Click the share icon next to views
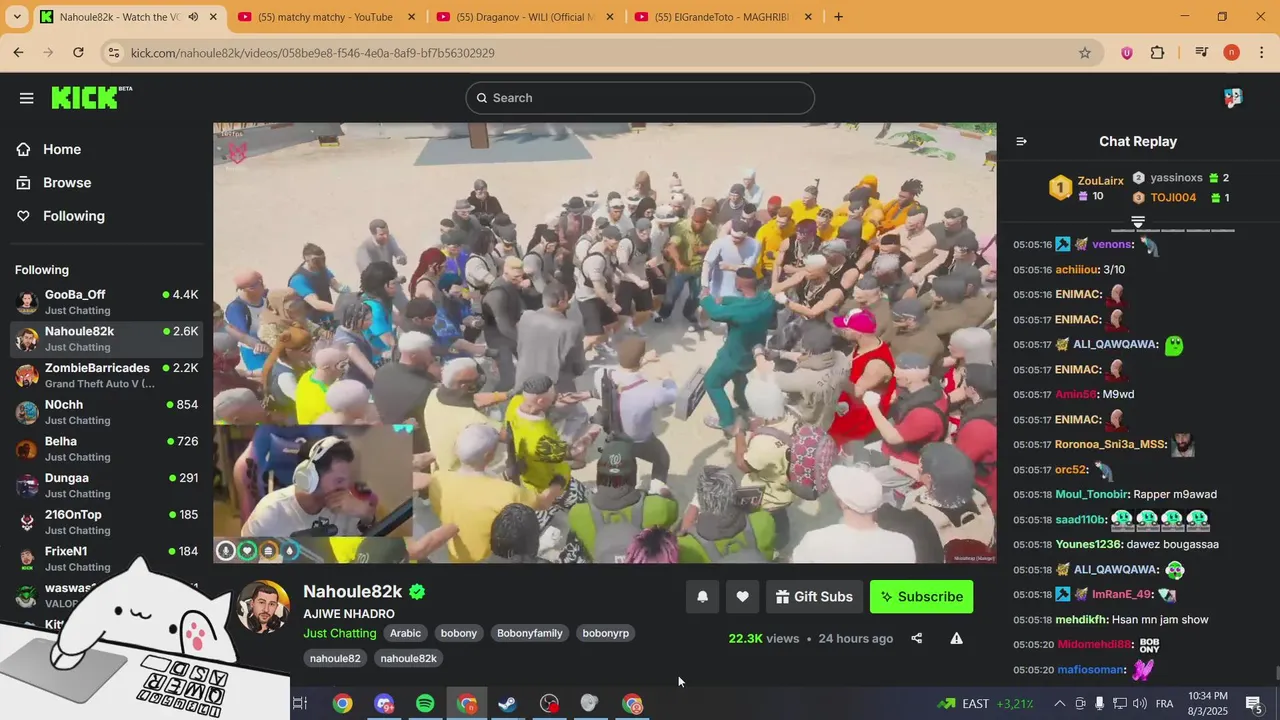The image size is (1280, 720). click(916, 638)
